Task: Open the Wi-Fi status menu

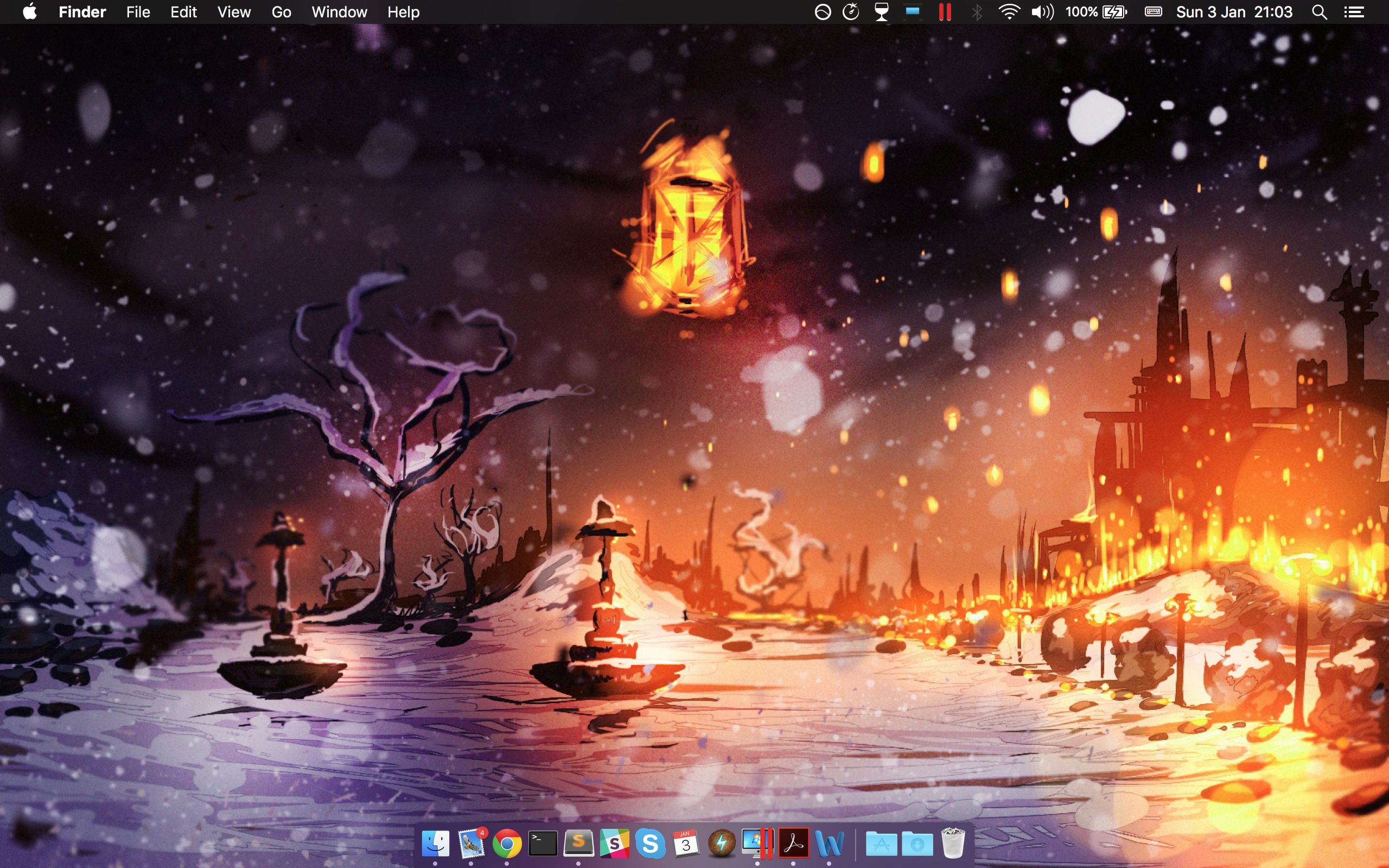Action: 1009,12
